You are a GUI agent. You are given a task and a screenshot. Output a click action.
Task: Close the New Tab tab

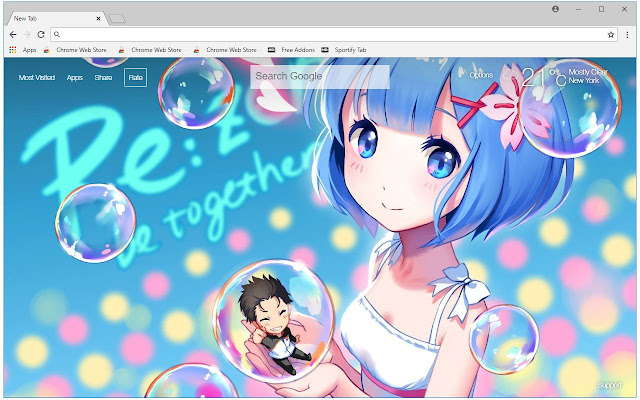(98, 18)
